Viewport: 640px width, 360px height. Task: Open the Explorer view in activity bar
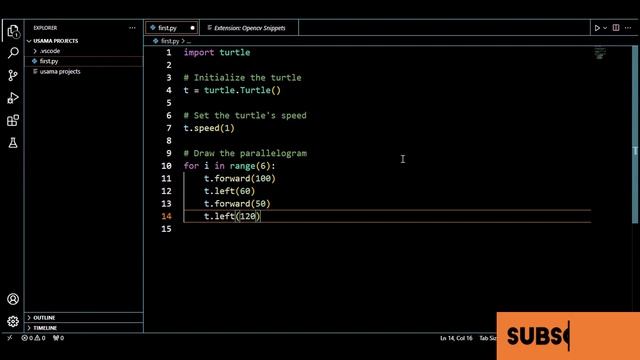coord(13,31)
